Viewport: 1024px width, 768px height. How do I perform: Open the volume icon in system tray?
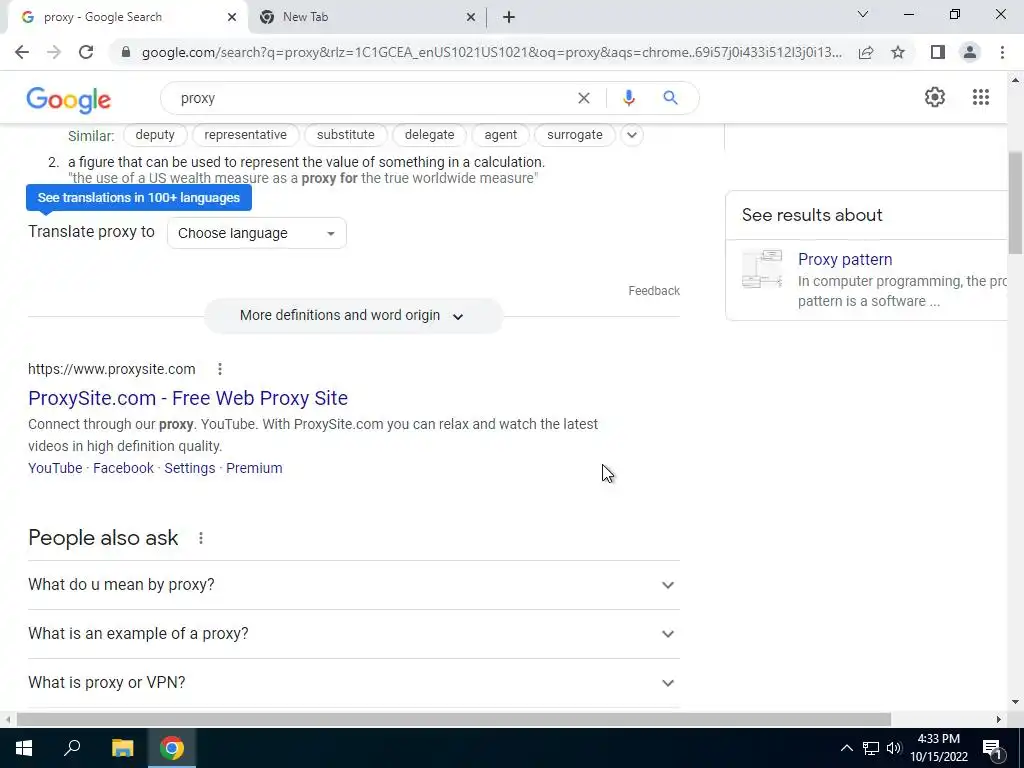tap(894, 748)
